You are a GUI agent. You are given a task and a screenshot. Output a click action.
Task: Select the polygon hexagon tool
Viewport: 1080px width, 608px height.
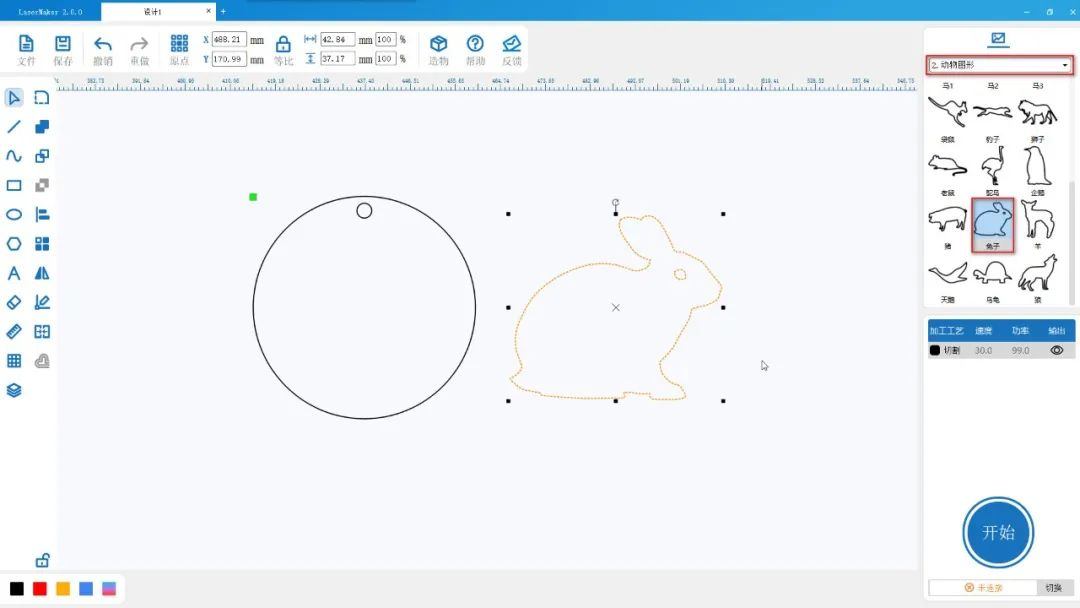14,244
